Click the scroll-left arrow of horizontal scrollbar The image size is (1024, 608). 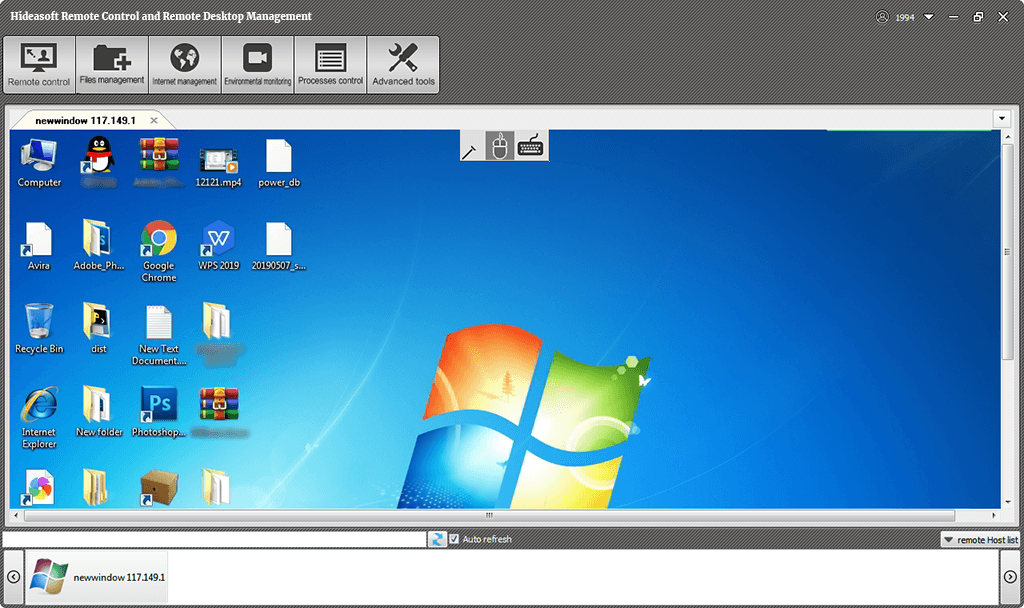(x=16, y=515)
